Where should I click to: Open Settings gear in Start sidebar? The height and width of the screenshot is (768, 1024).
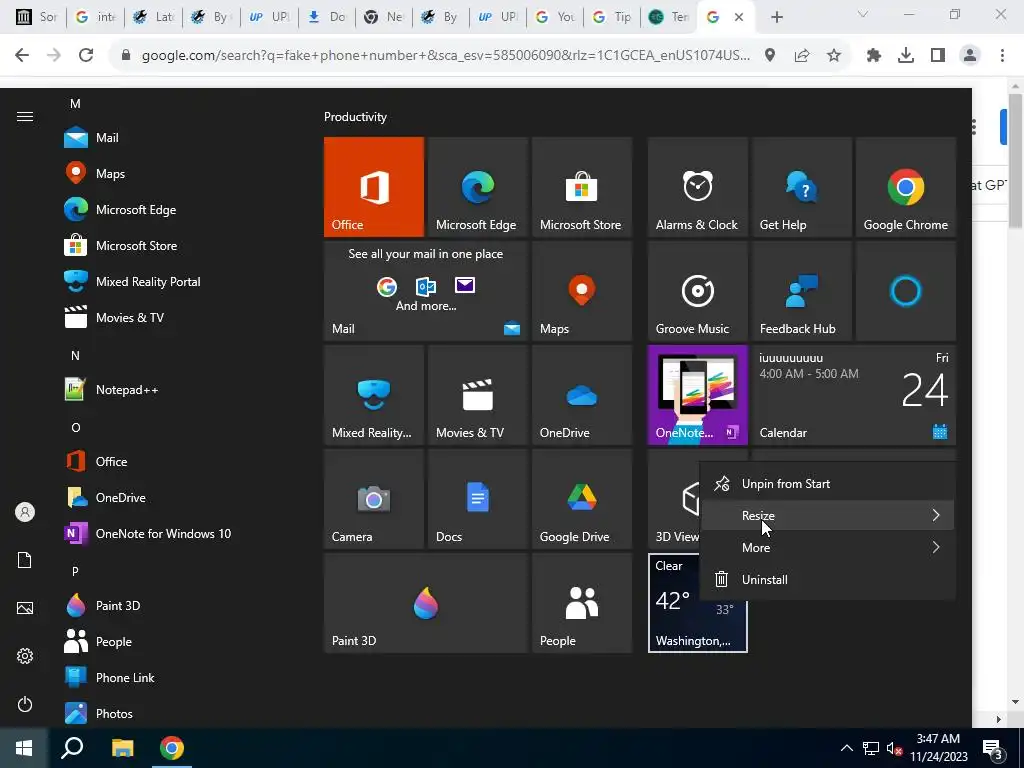[x=25, y=656]
